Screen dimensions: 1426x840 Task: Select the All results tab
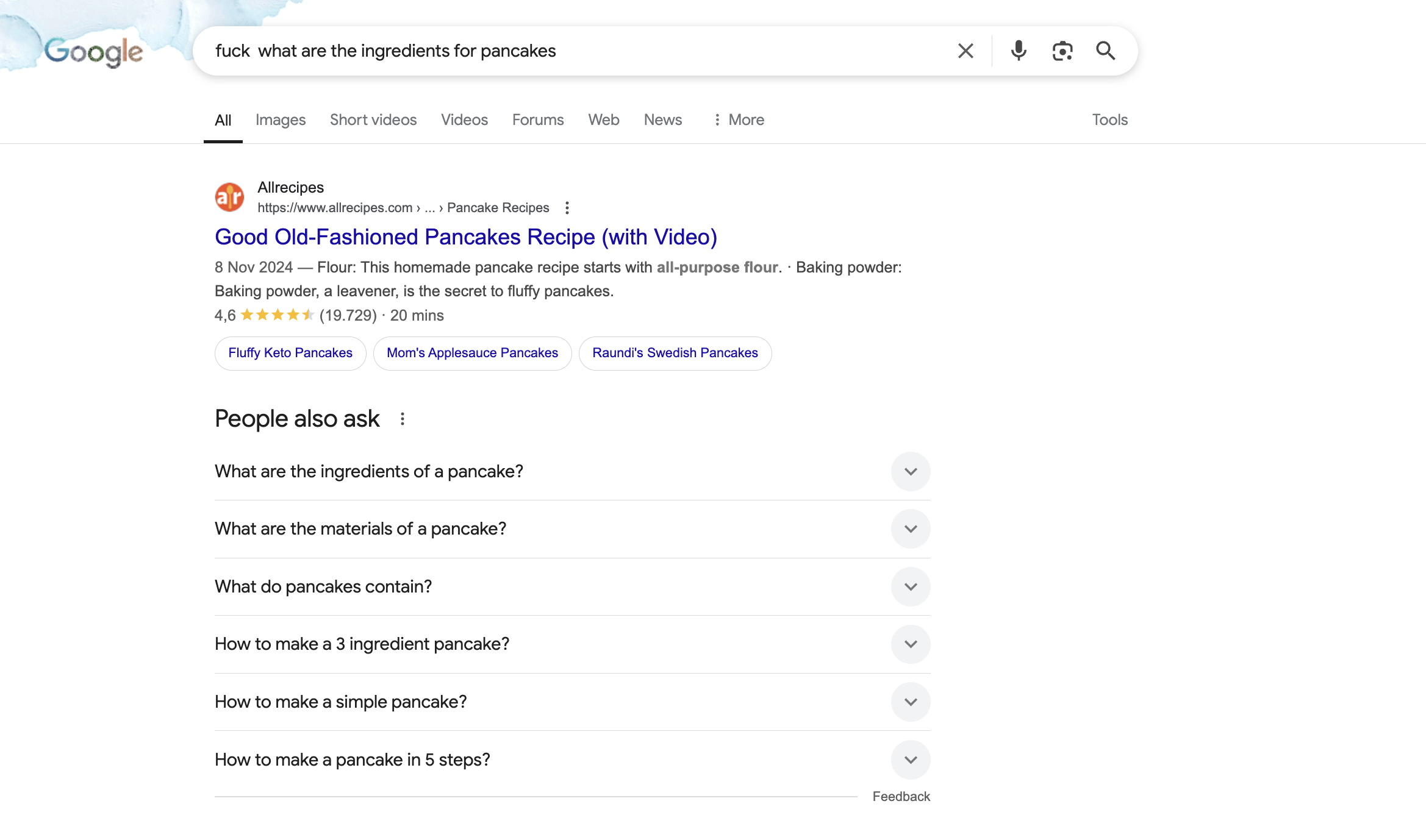[223, 120]
